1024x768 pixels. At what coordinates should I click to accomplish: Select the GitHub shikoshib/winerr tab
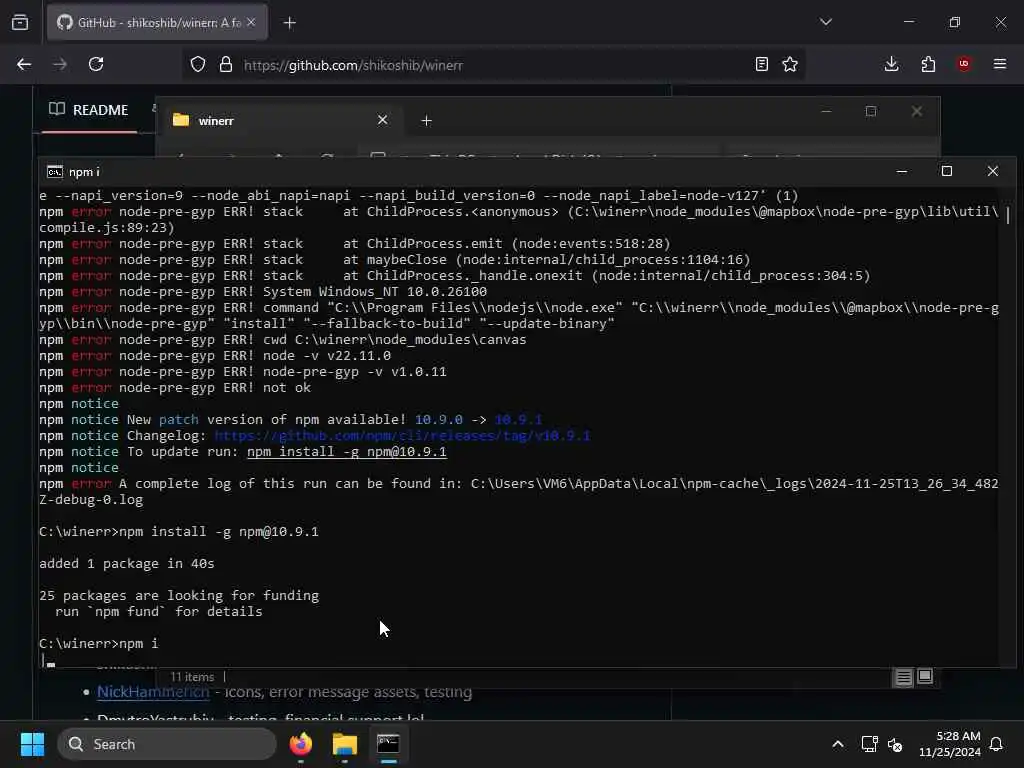coord(157,22)
